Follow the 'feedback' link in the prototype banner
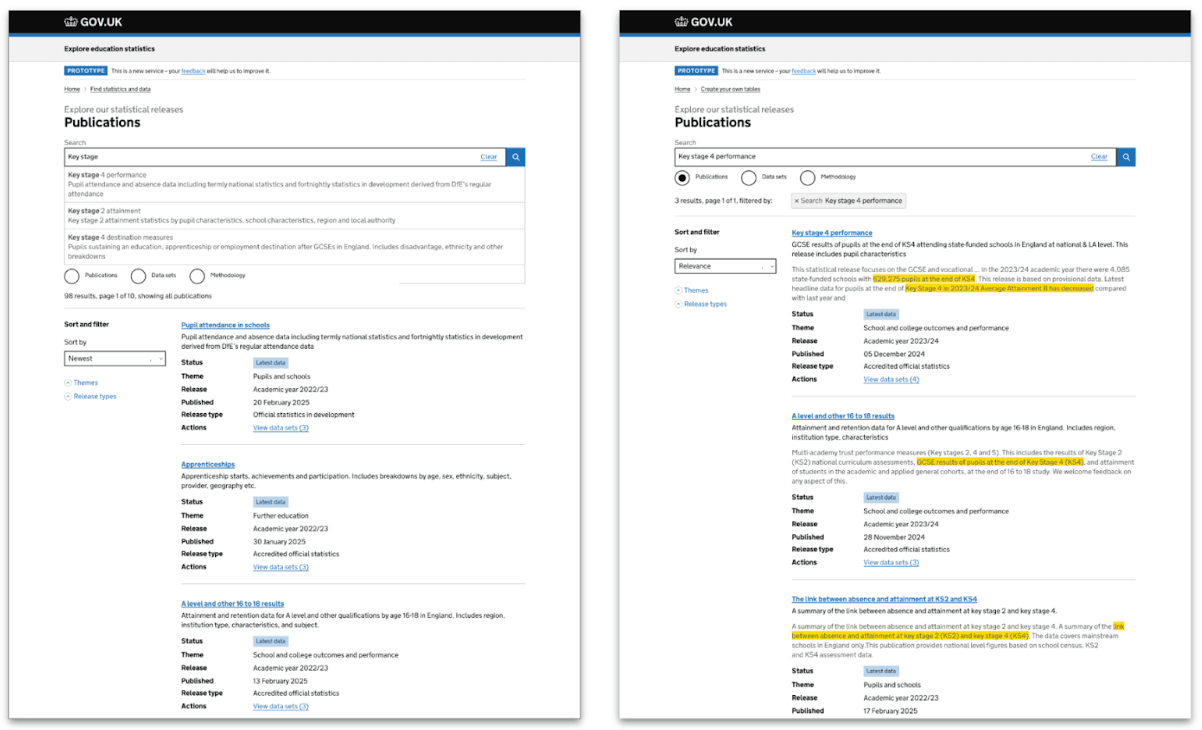Screen dimensions: 1202x730 [193, 70]
